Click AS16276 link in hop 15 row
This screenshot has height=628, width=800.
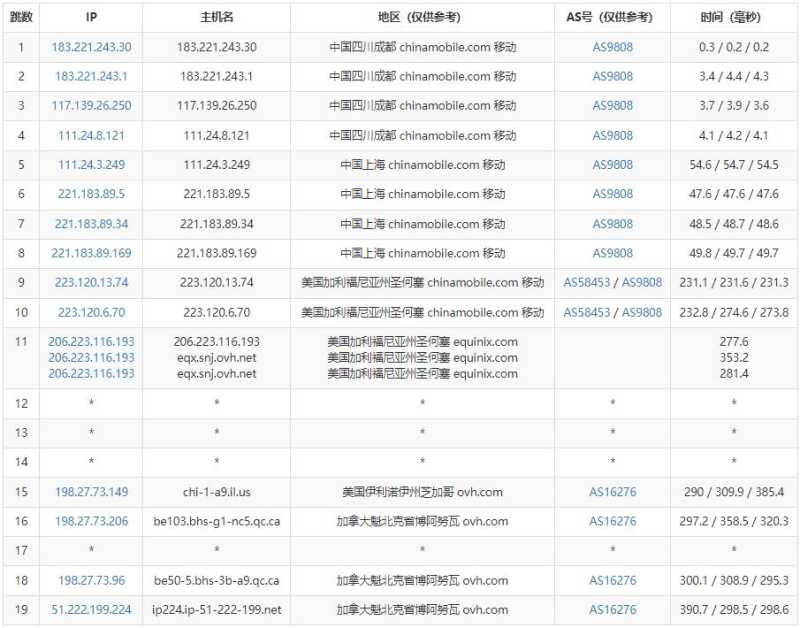pyautogui.click(x=613, y=492)
